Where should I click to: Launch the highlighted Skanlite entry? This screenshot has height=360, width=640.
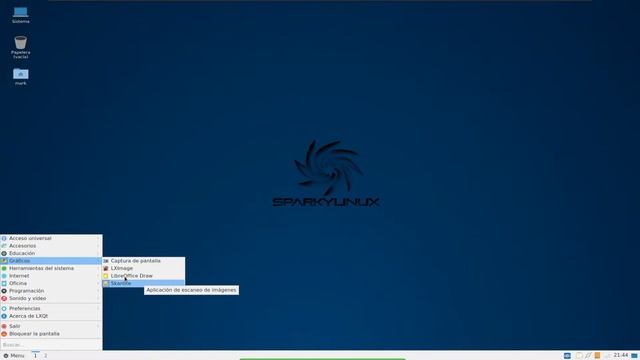pyautogui.click(x=144, y=283)
